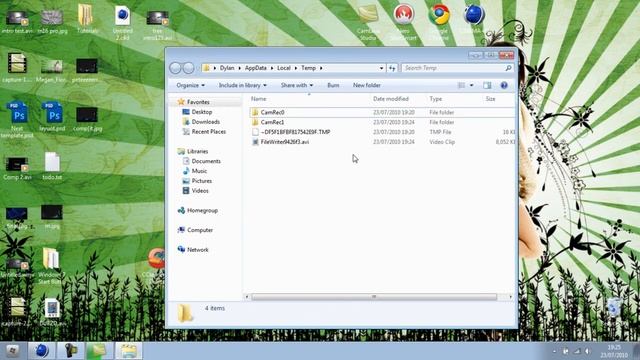Open Videos library in navigation pane
The image size is (640, 360).
(x=200, y=191)
